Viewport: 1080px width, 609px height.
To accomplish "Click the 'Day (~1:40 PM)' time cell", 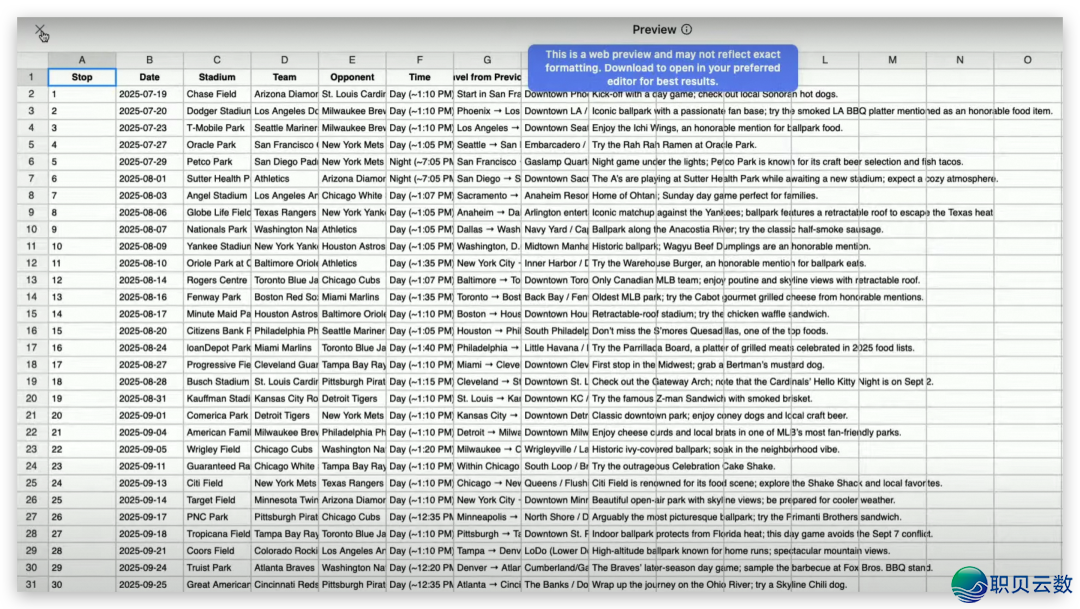I will coord(419,348).
